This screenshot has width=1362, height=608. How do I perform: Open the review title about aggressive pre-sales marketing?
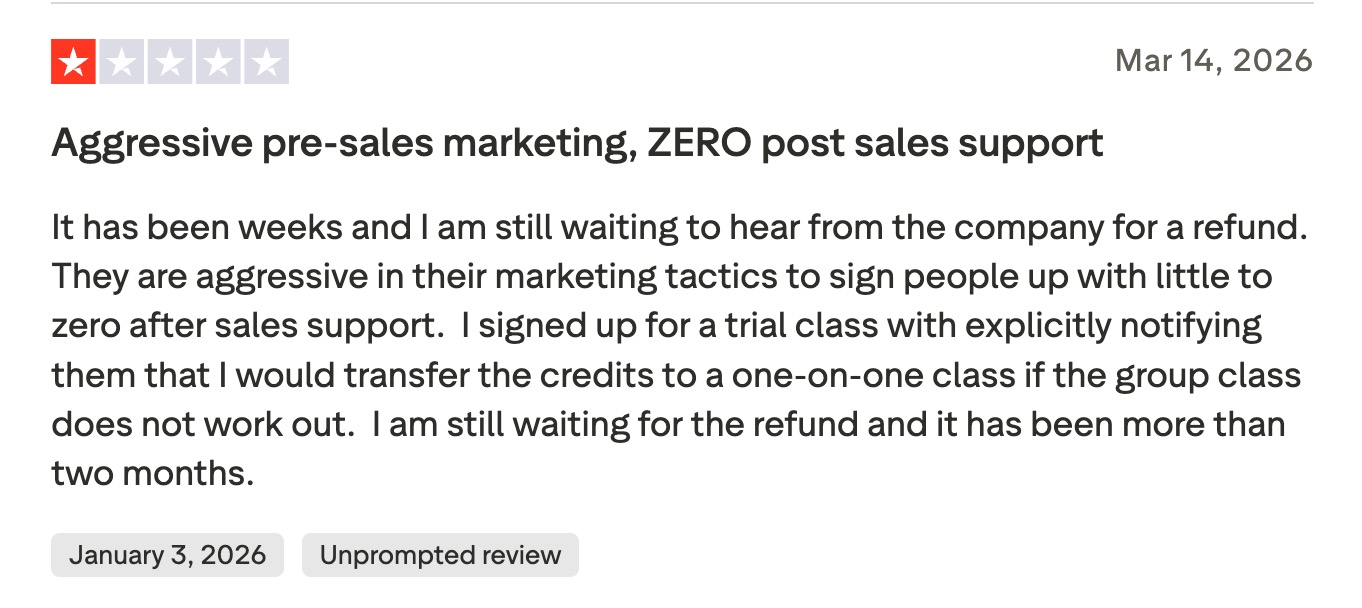tap(577, 144)
